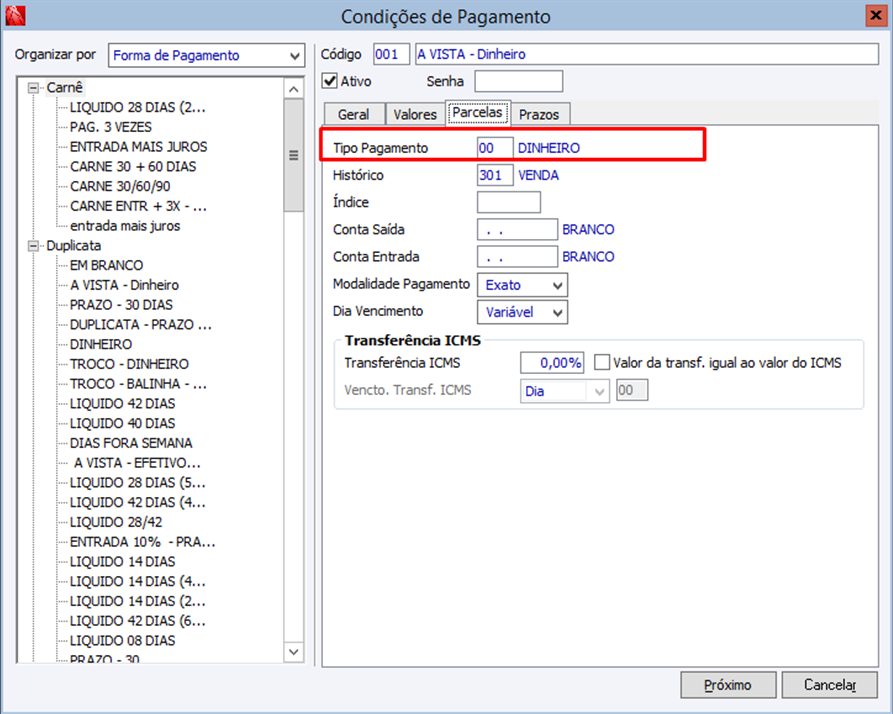The height and width of the screenshot is (714, 893).
Task: Click the Código field with 001
Action: tap(391, 55)
